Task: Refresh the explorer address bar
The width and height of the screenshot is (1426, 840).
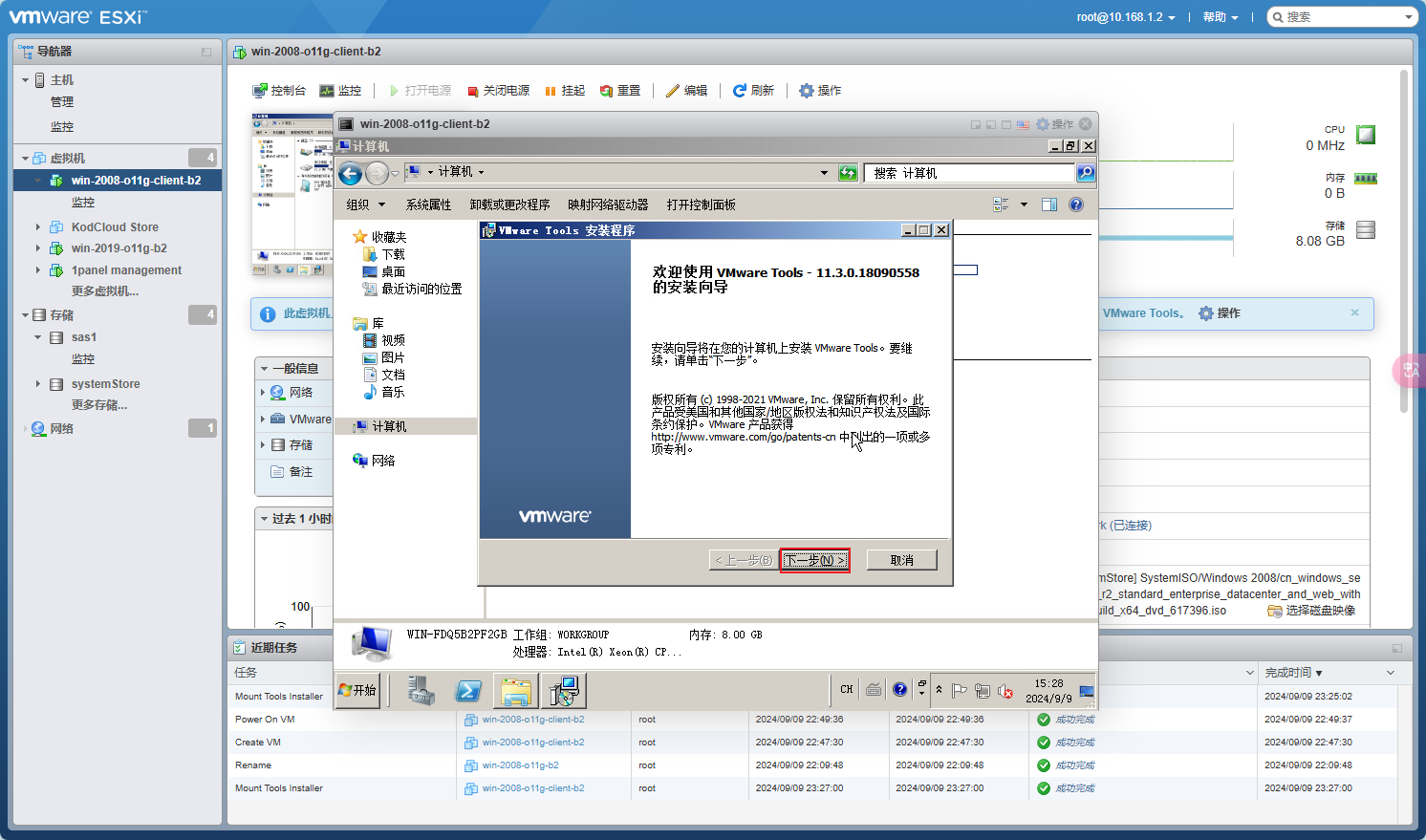Action: click(848, 173)
